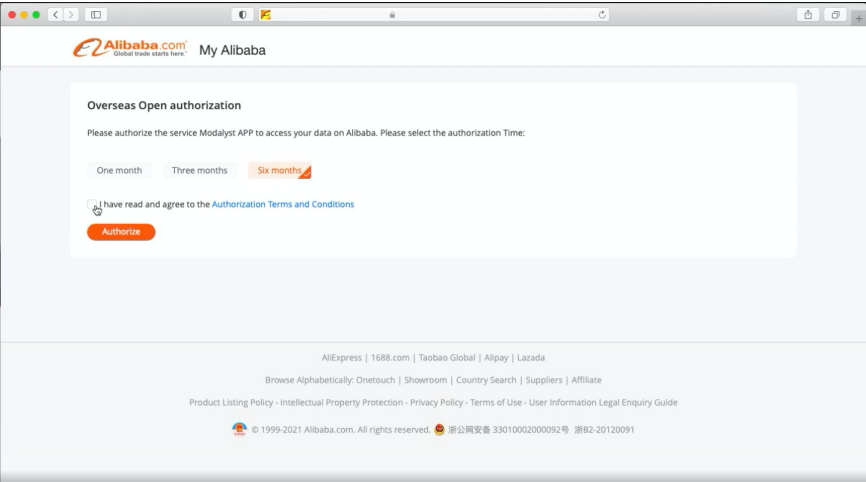This screenshot has width=866, height=482.
Task: Open User Information Legal Enquiry Guide link
Action: (x=603, y=402)
